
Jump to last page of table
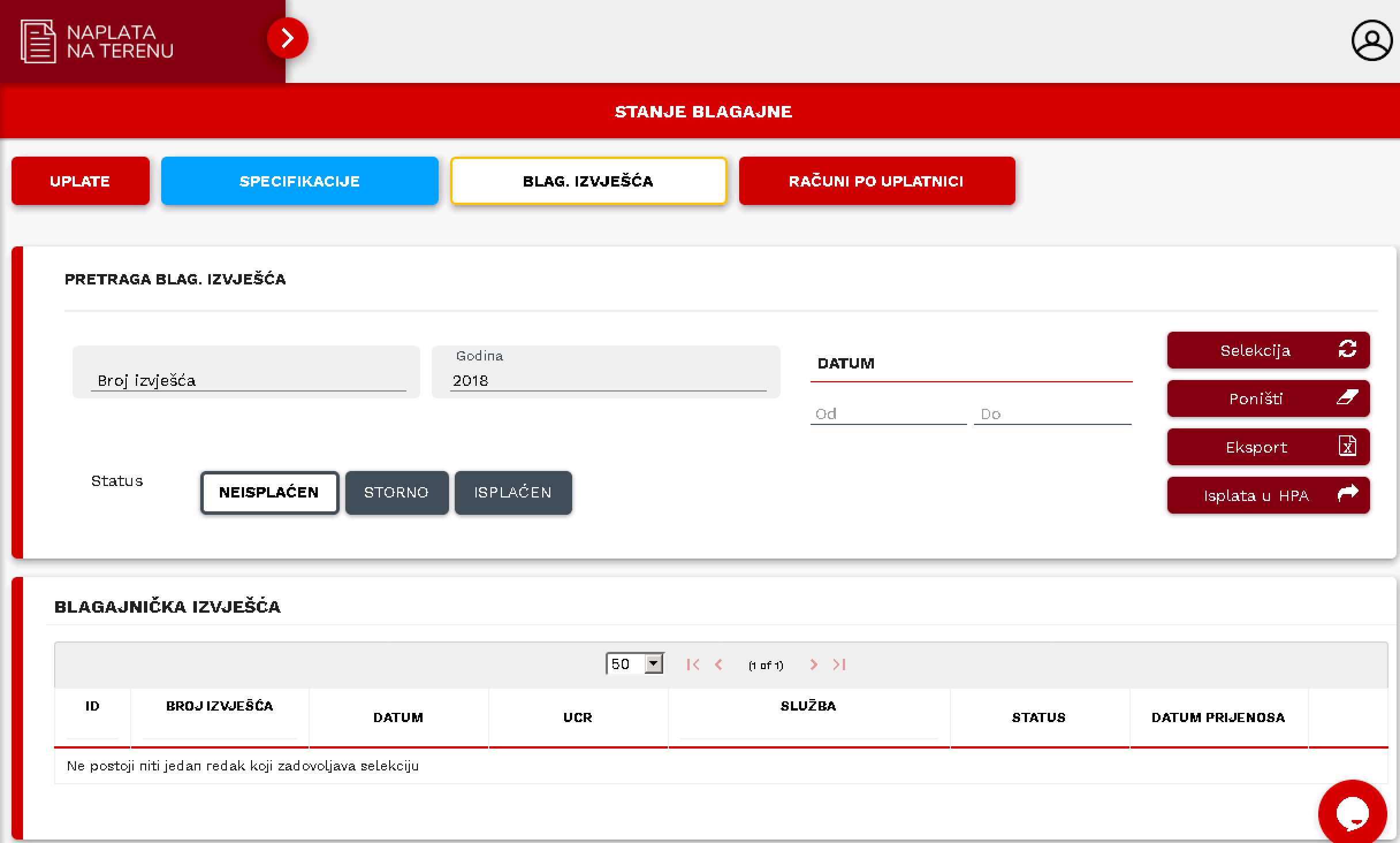(839, 664)
